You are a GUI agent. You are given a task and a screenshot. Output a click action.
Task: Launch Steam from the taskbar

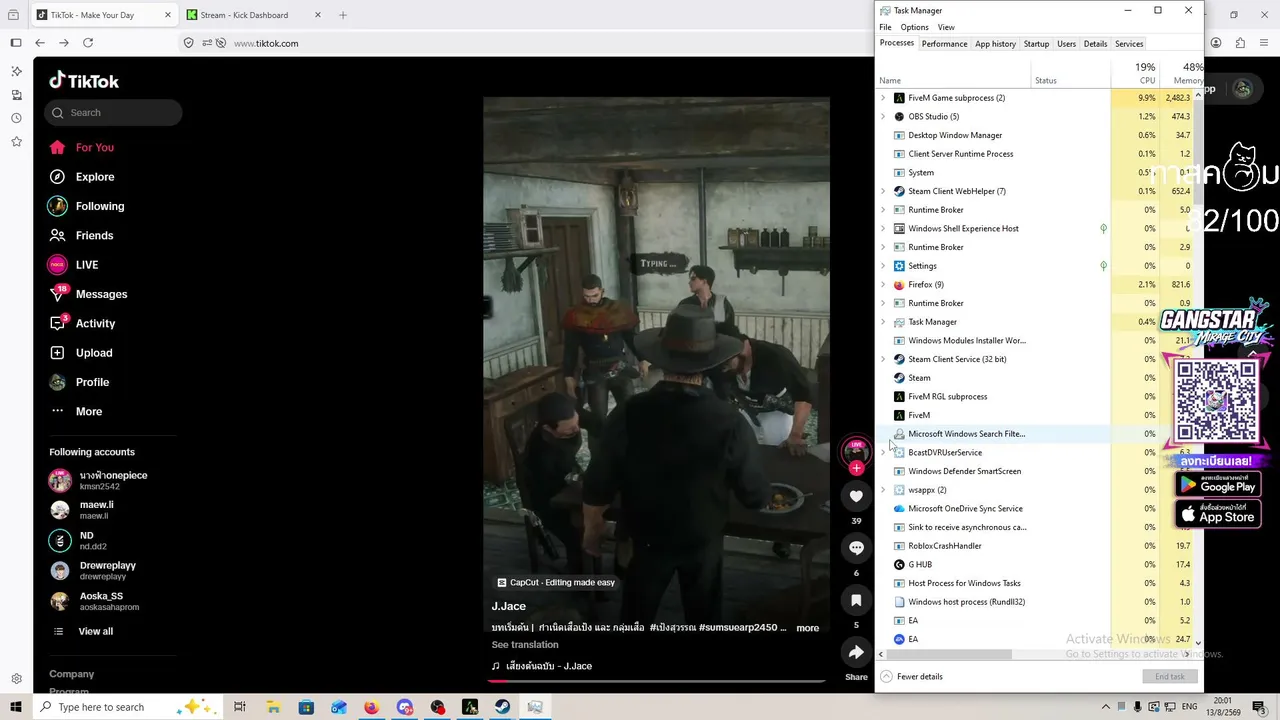pyautogui.click(x=503, y=707)
